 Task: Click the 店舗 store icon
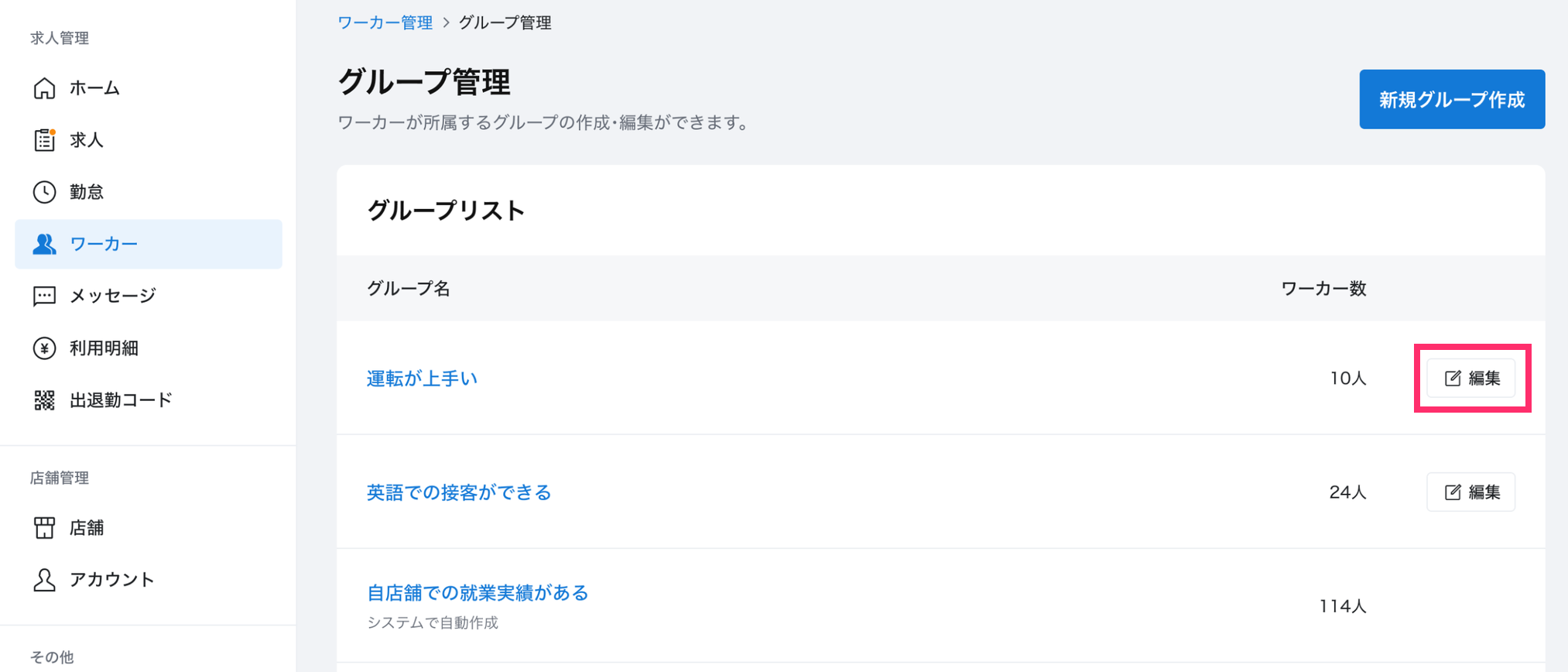tap(44, 528)
